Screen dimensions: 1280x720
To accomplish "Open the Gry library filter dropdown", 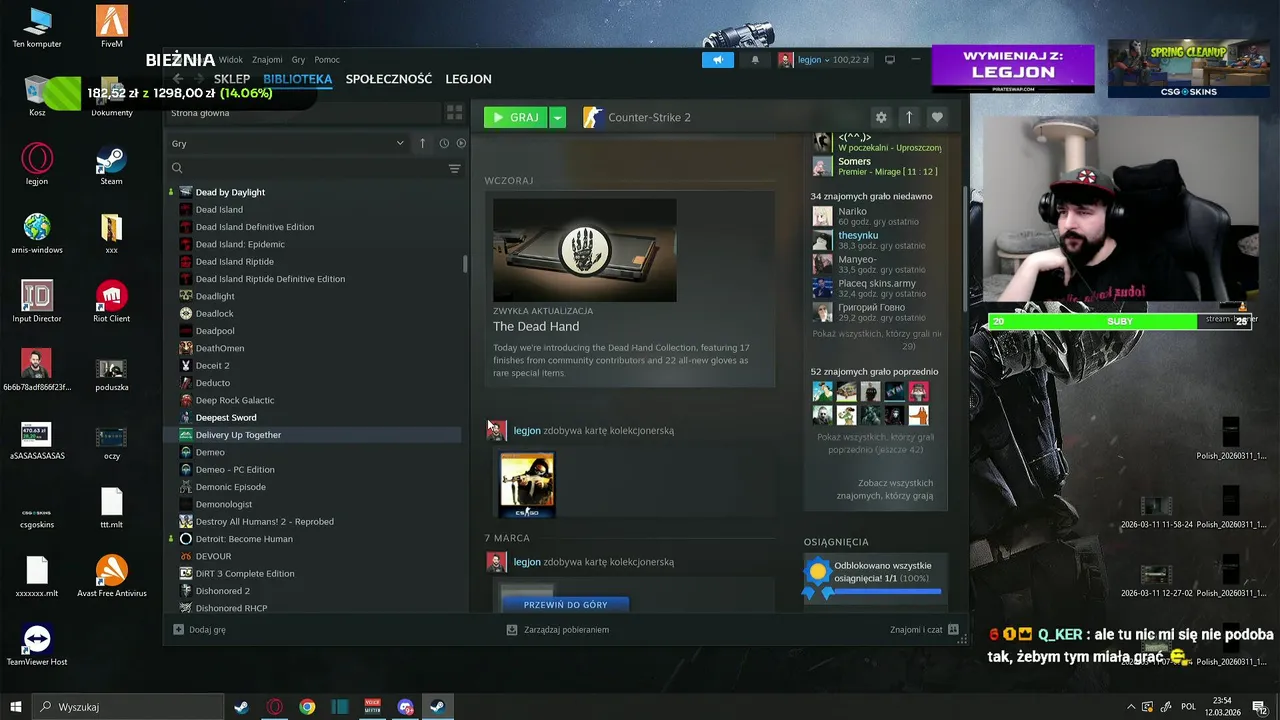I will (288, 143).
